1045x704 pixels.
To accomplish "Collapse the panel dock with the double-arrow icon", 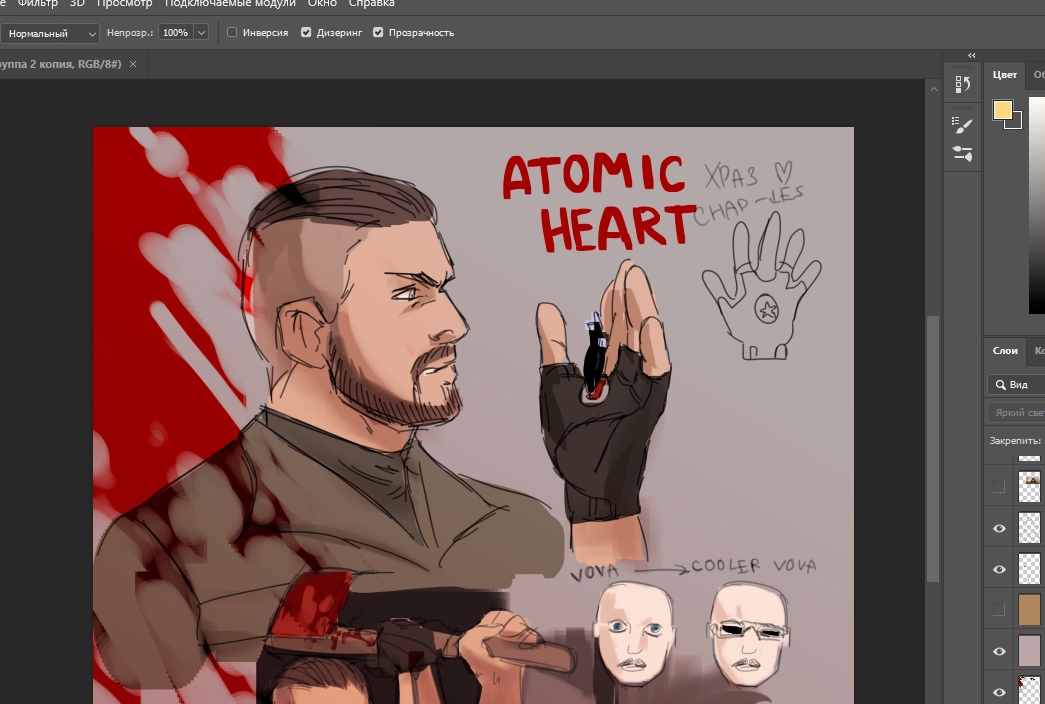I will pyautogui.click(x=972, y=55).
